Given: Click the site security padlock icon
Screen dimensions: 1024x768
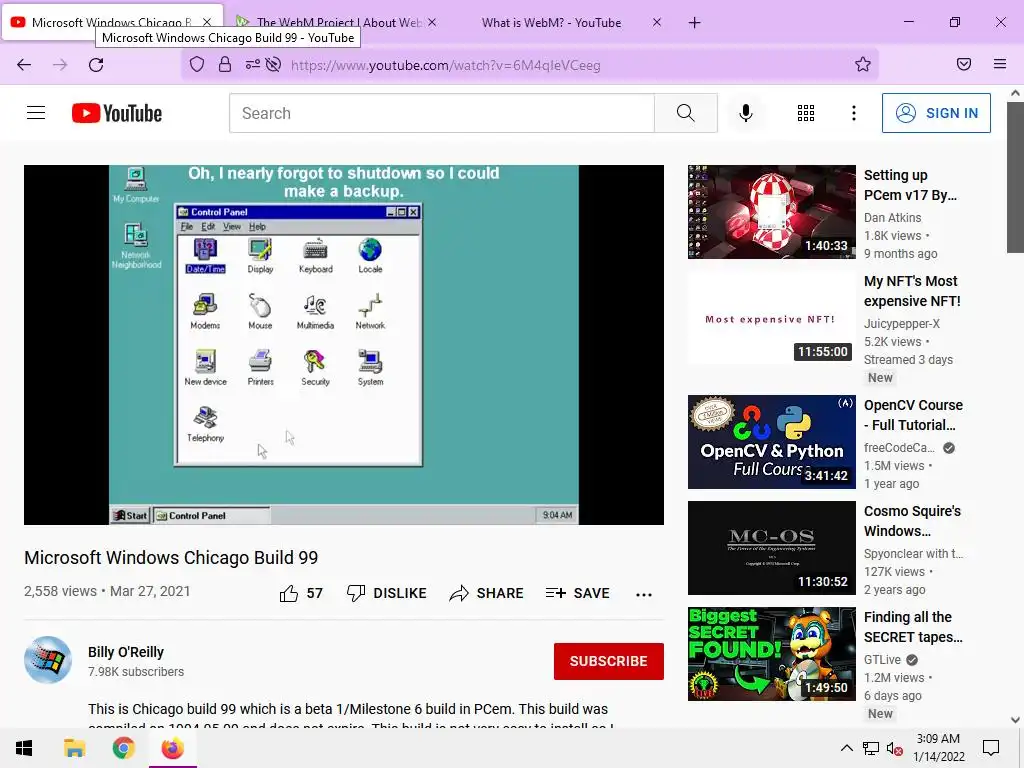Looking at the screenshot, I should point(225,65).
